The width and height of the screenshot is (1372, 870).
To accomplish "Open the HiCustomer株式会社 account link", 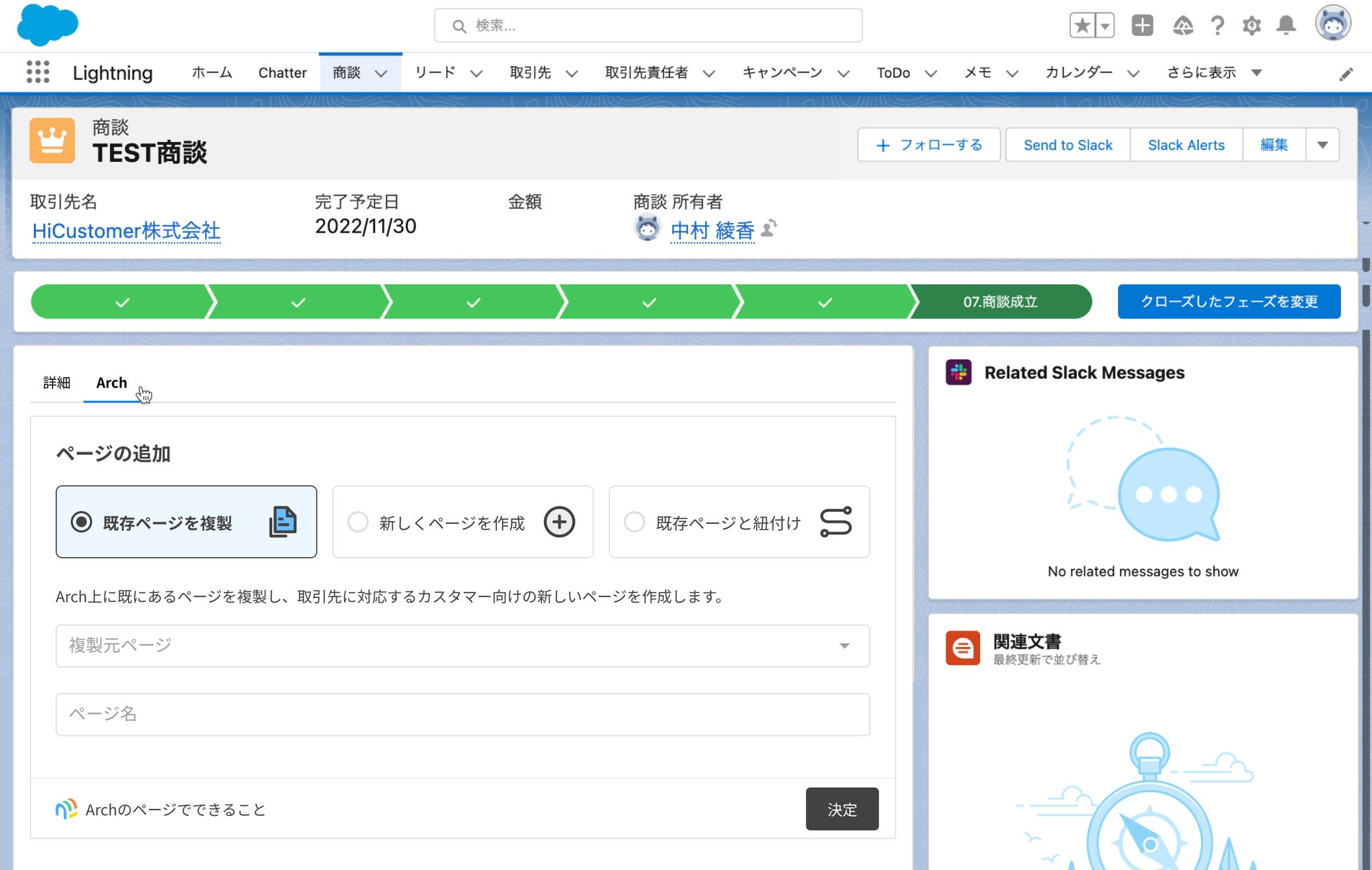I will tap(126, 231).
